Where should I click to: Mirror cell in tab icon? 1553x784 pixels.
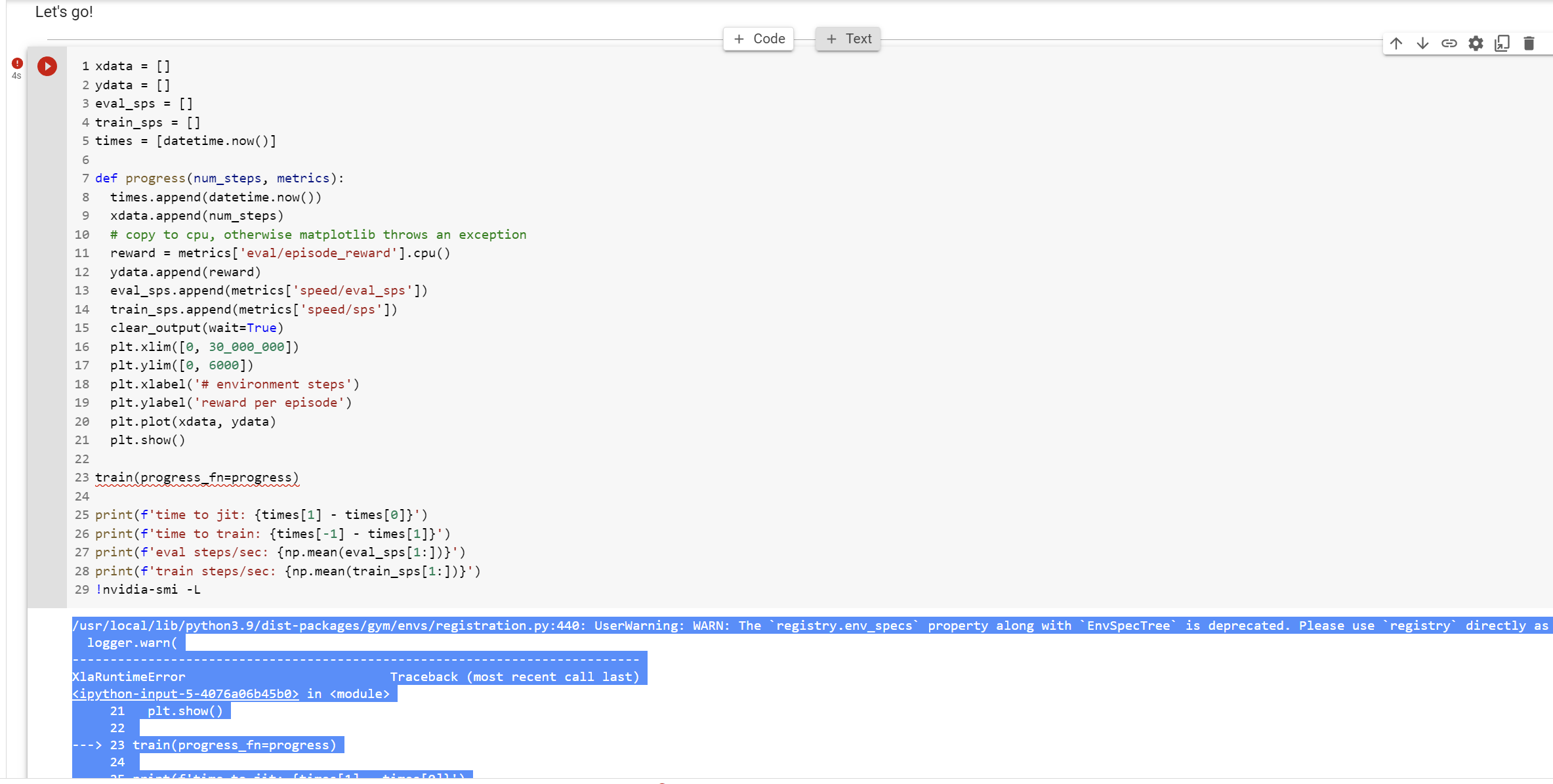pyautogui.click(x=1502, y=43)
